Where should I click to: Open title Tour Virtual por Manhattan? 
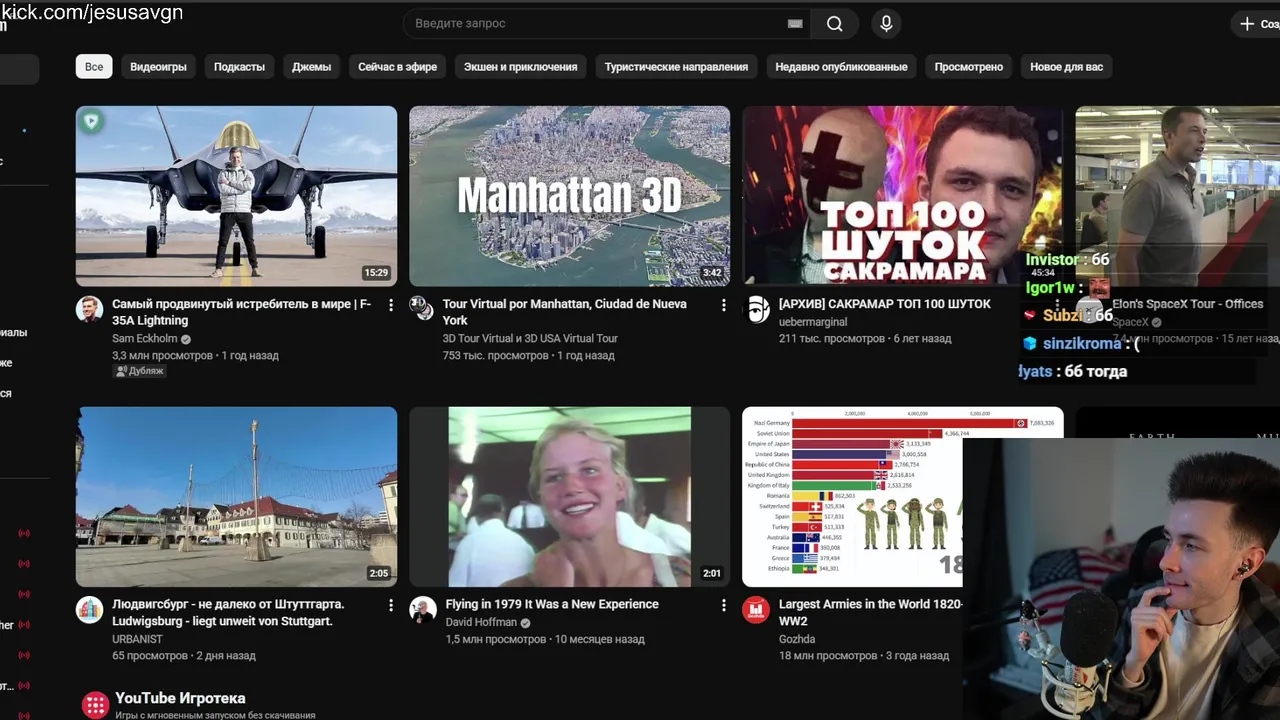coord(564,312)
